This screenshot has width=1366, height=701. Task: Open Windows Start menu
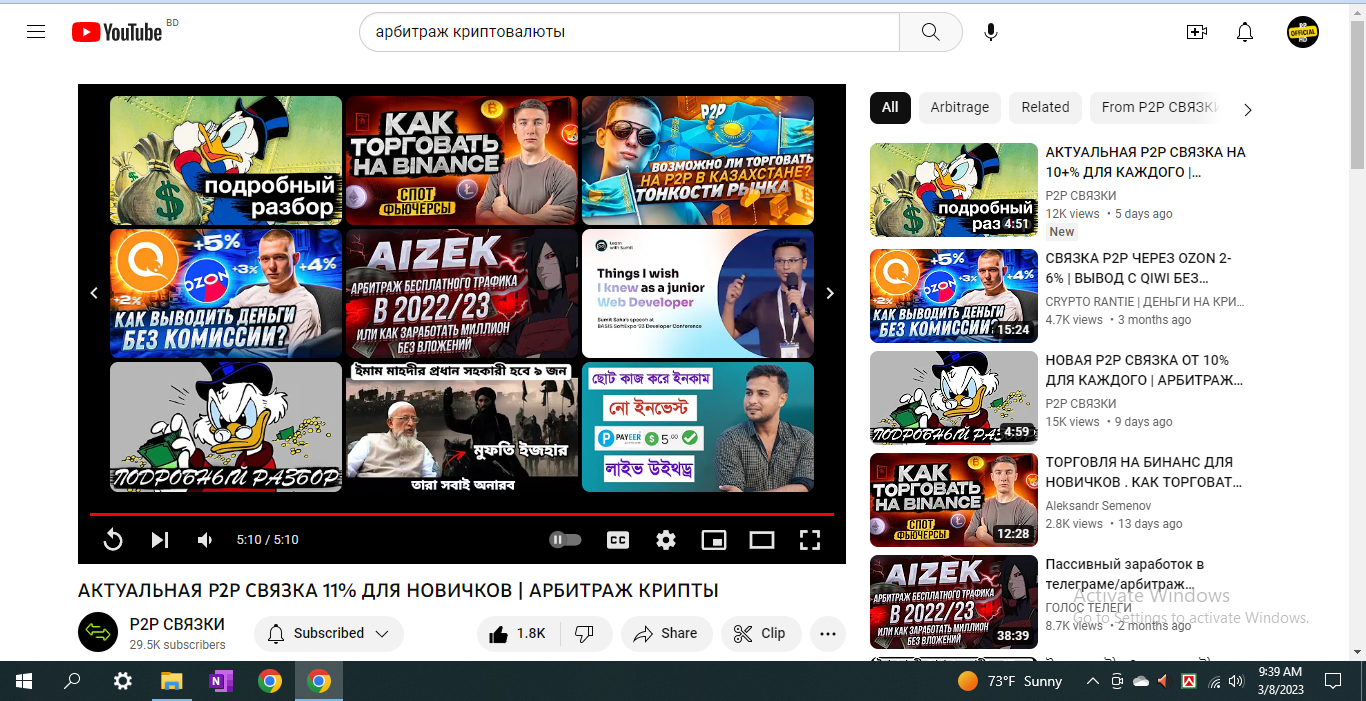point(24,681)
